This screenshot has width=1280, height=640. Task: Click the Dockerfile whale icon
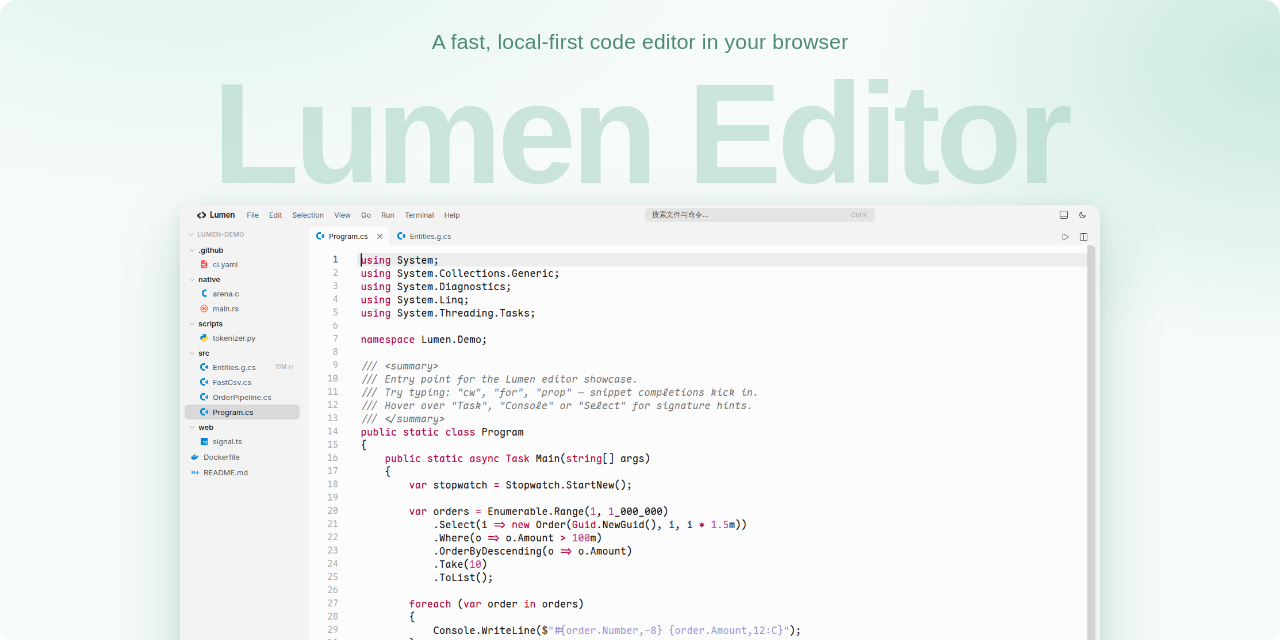[195, 457]
